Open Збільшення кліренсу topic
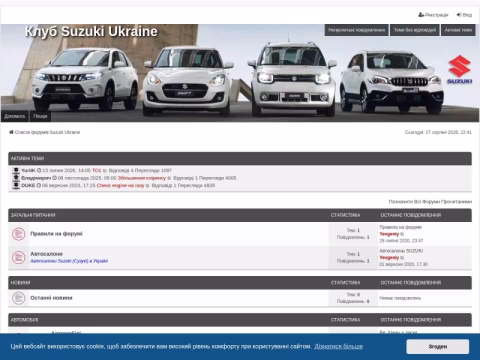The height and width of the screenshot is (360, 480). [x=142, y=178]
